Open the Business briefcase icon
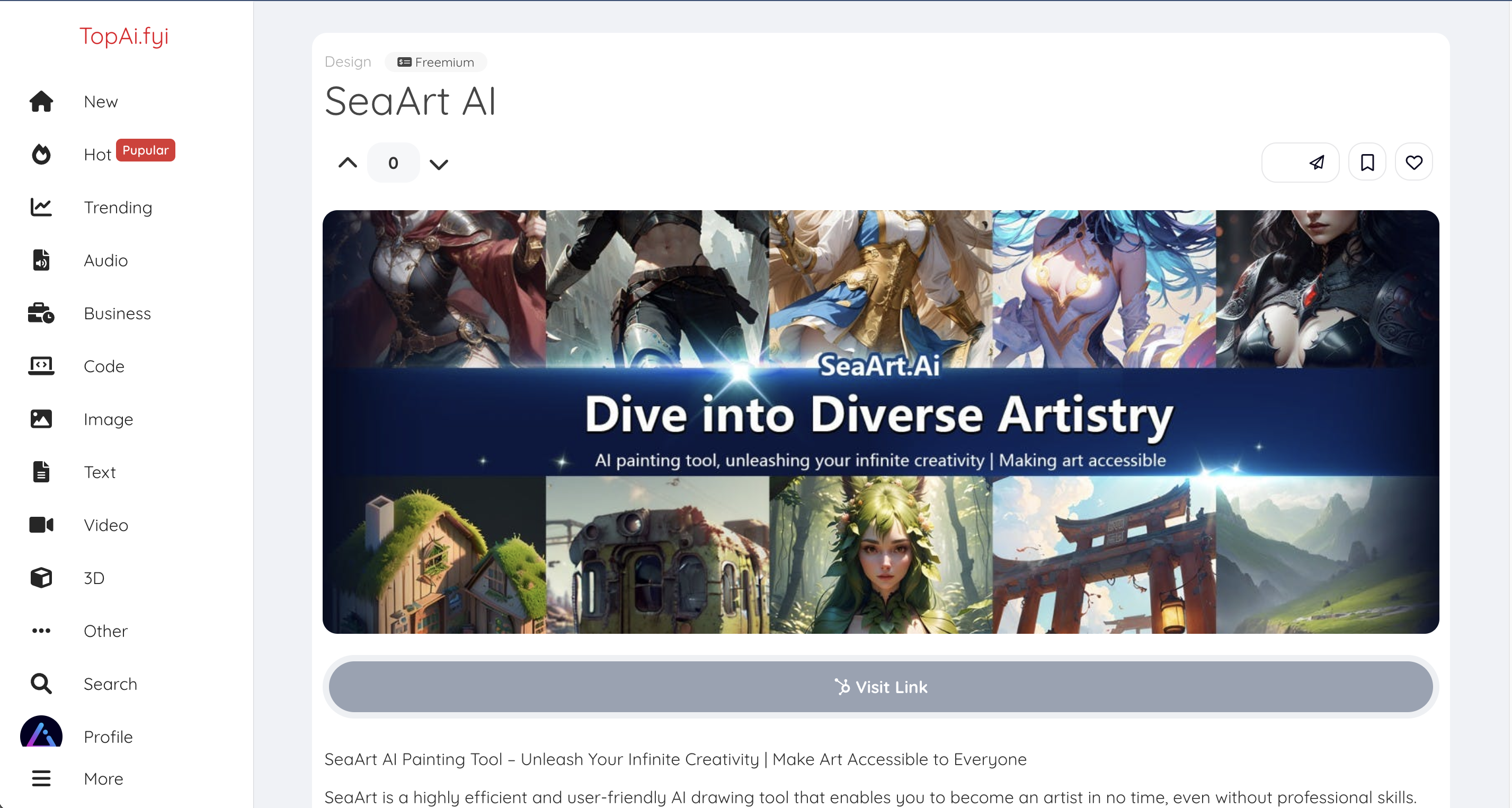This screenshot has width=1512, height=808. (x=41, y=313)
